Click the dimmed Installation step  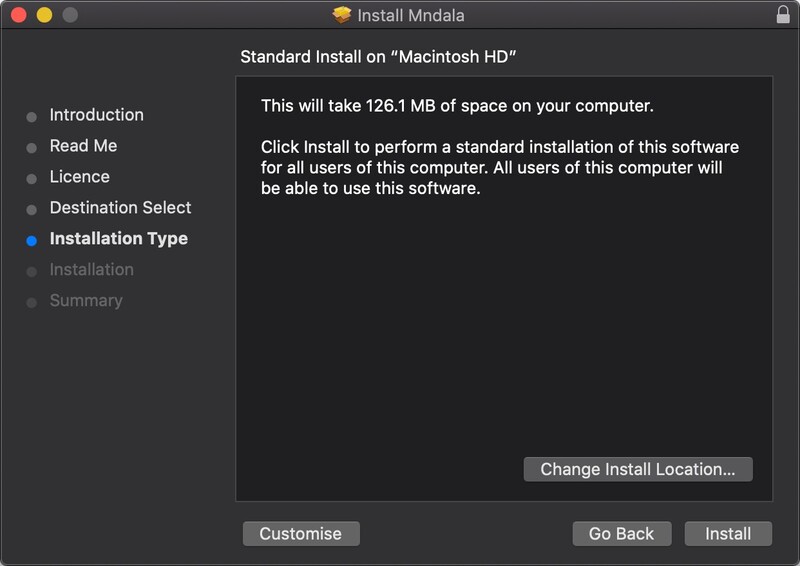pyautogui.click(x=91, y=270)
